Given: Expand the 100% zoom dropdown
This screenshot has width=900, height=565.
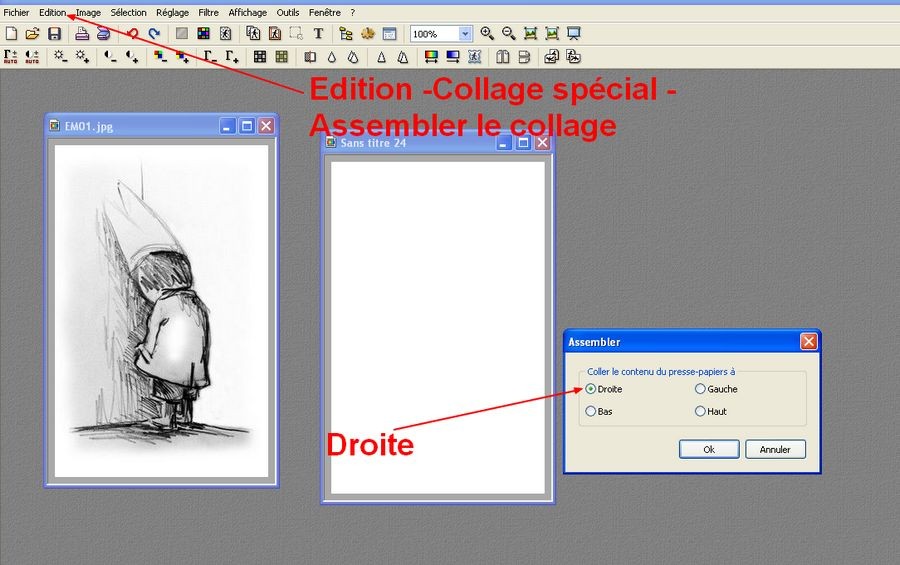Looking at the screenshot, I should (x=465, y=34).
